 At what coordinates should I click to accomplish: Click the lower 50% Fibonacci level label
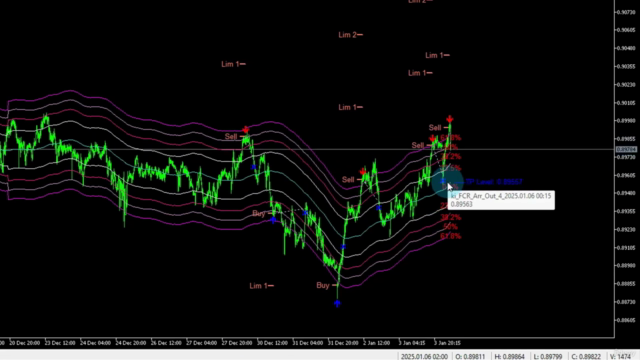[450, 227]
